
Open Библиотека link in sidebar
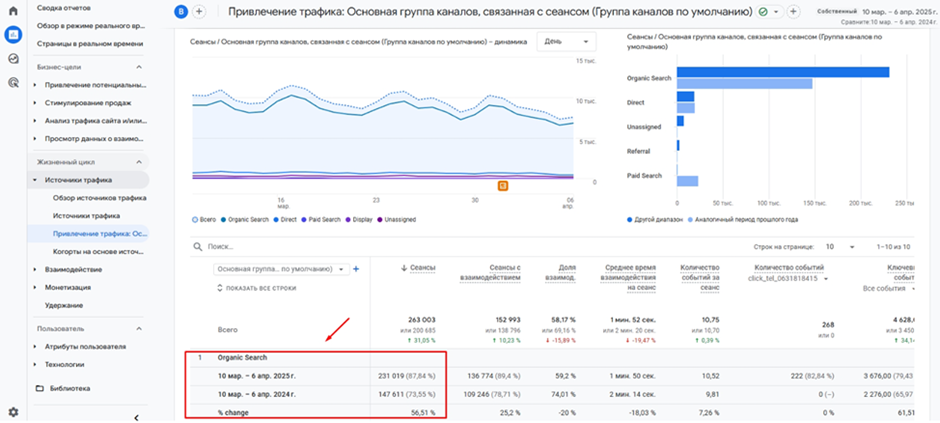(x=70, y=388)
